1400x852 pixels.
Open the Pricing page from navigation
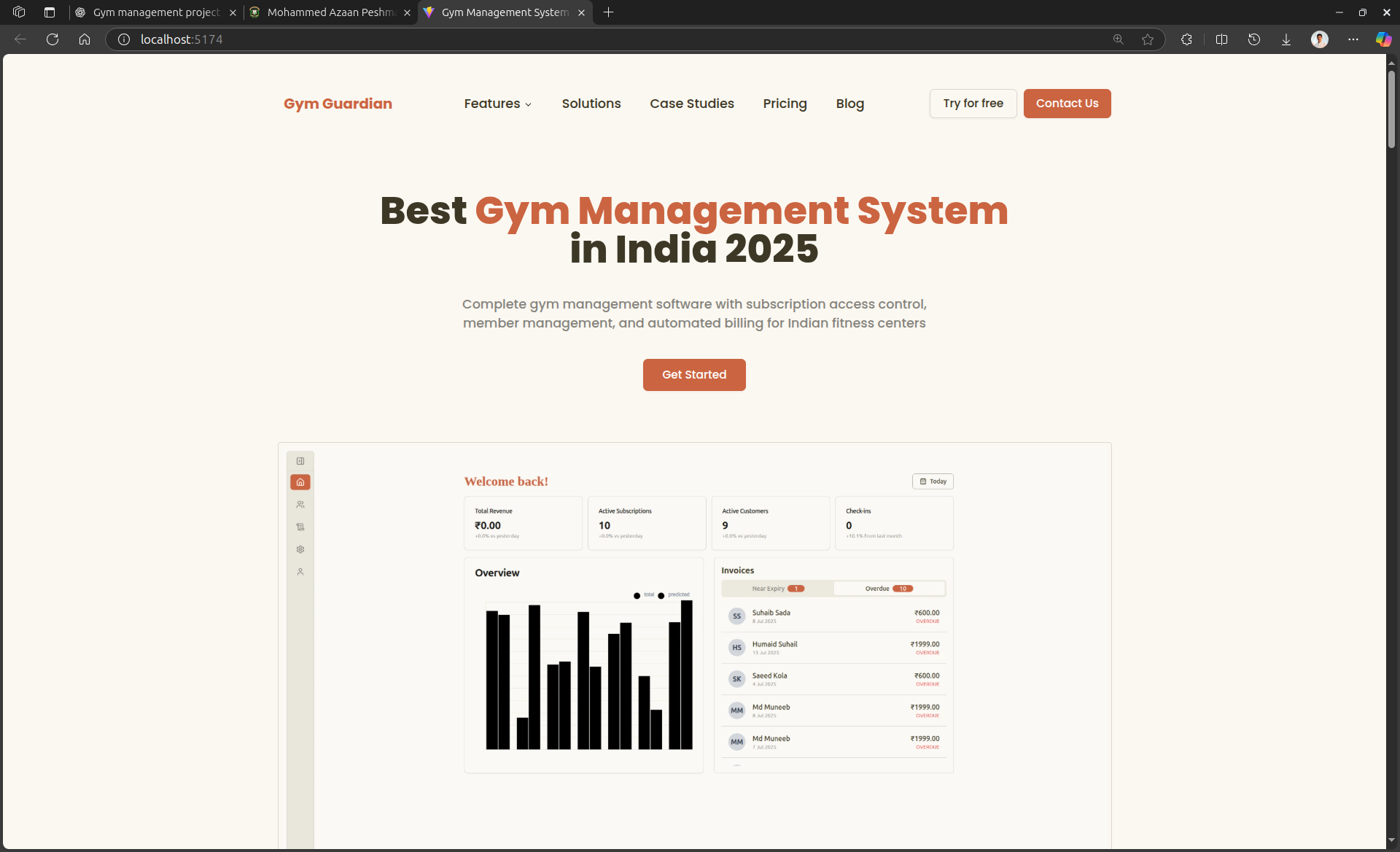[785, 104]
